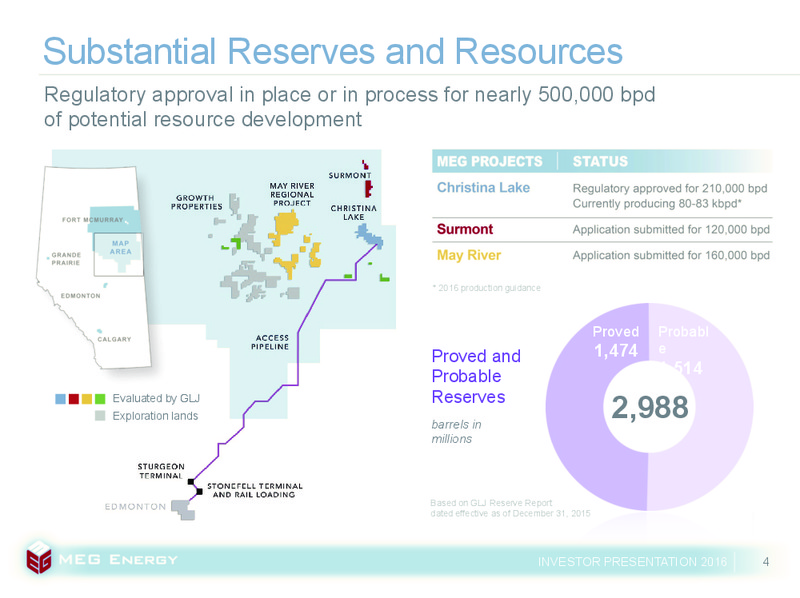800x598 pixels.
Task: Click the 'GROWTH PROPERTIES' map label
Action: pyautogui.click(x=196, y=202)
